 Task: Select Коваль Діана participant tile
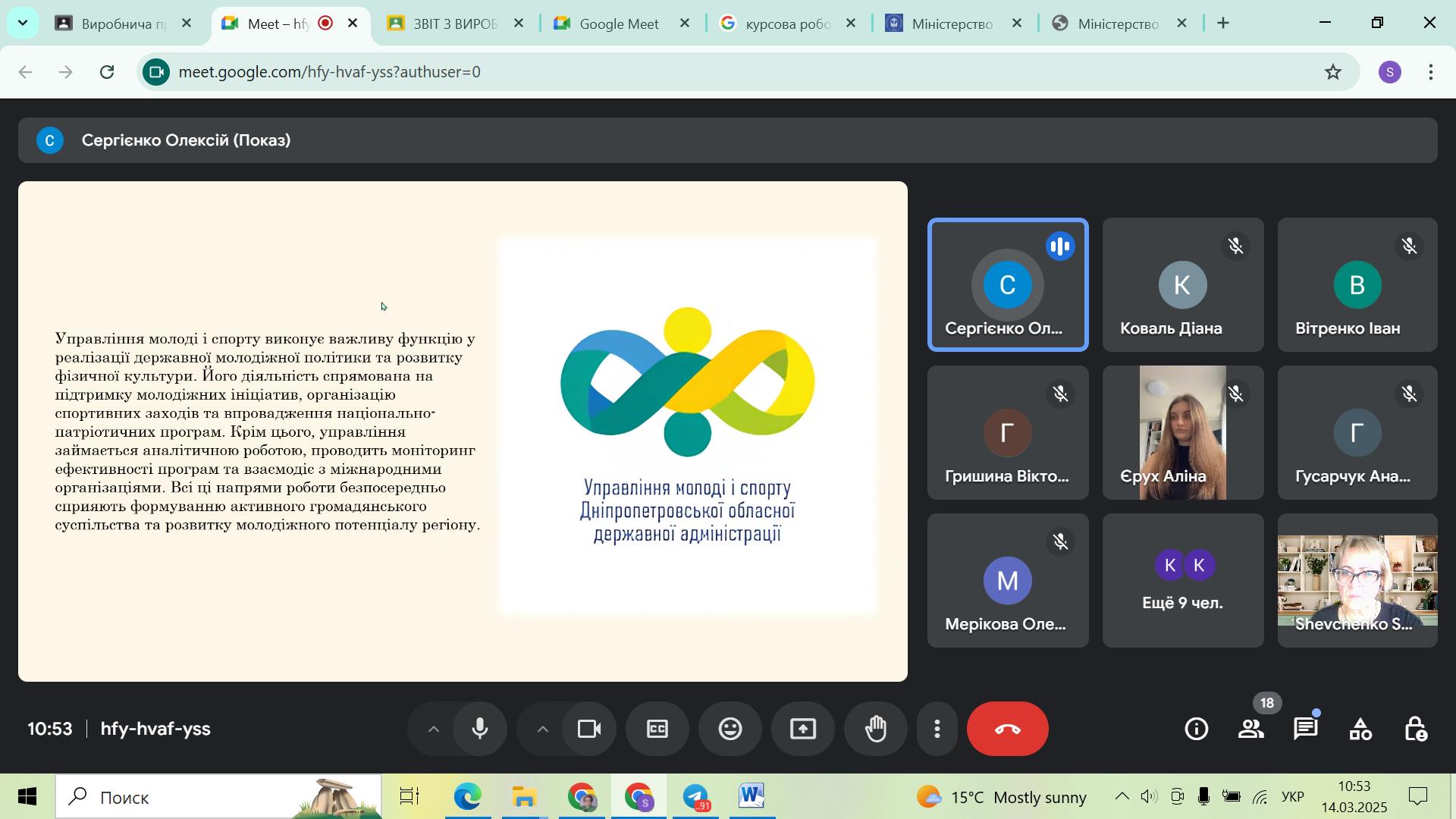point(1183,284)
